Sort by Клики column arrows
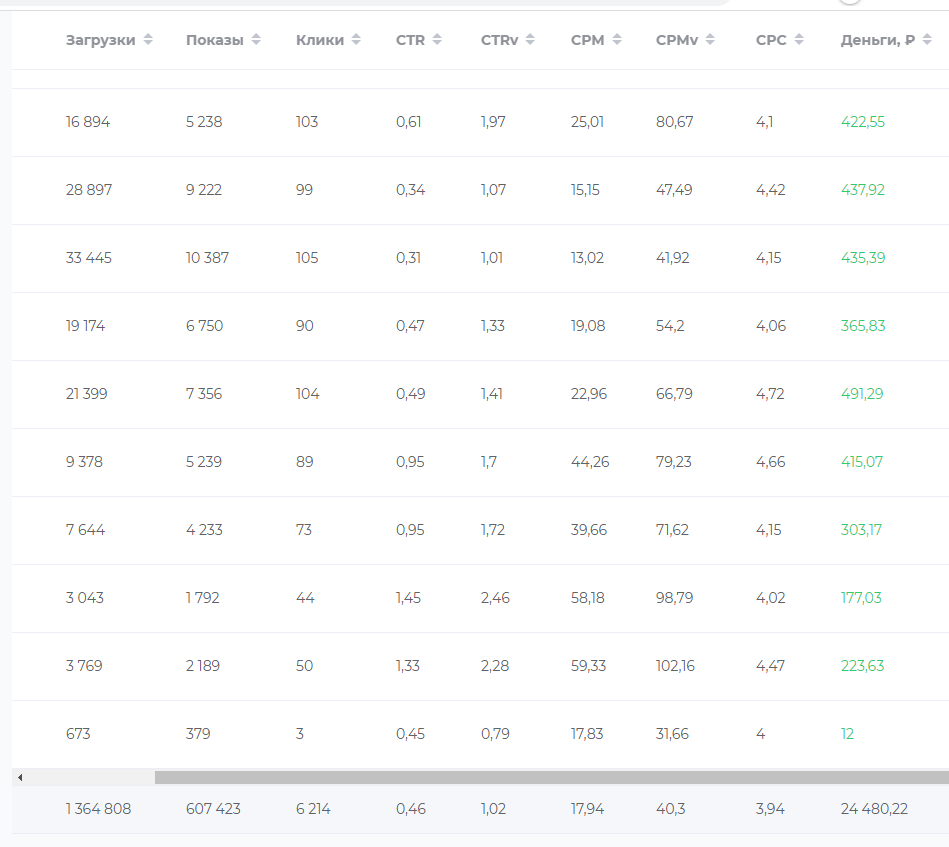This screenshot has width=949, height=847. pyautogui.click(x=356, y=40)
